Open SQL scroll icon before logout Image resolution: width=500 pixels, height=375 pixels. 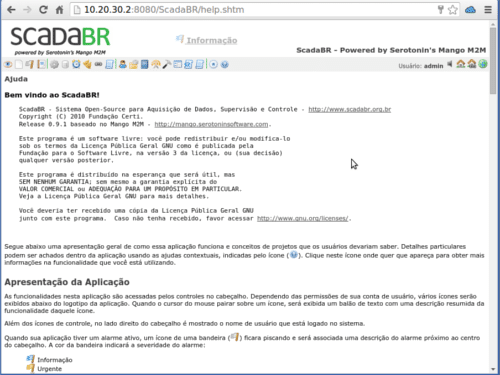[x=199, y=64]
